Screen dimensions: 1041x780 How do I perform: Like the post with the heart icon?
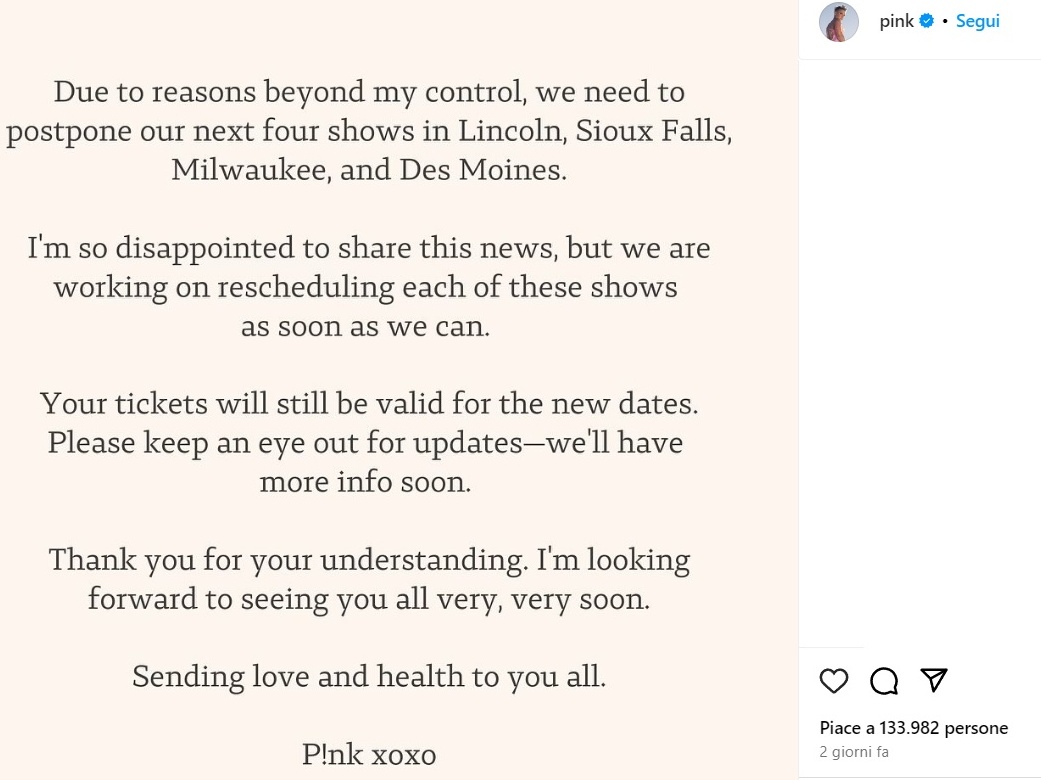pyautogui.click(x=833, y=681)
